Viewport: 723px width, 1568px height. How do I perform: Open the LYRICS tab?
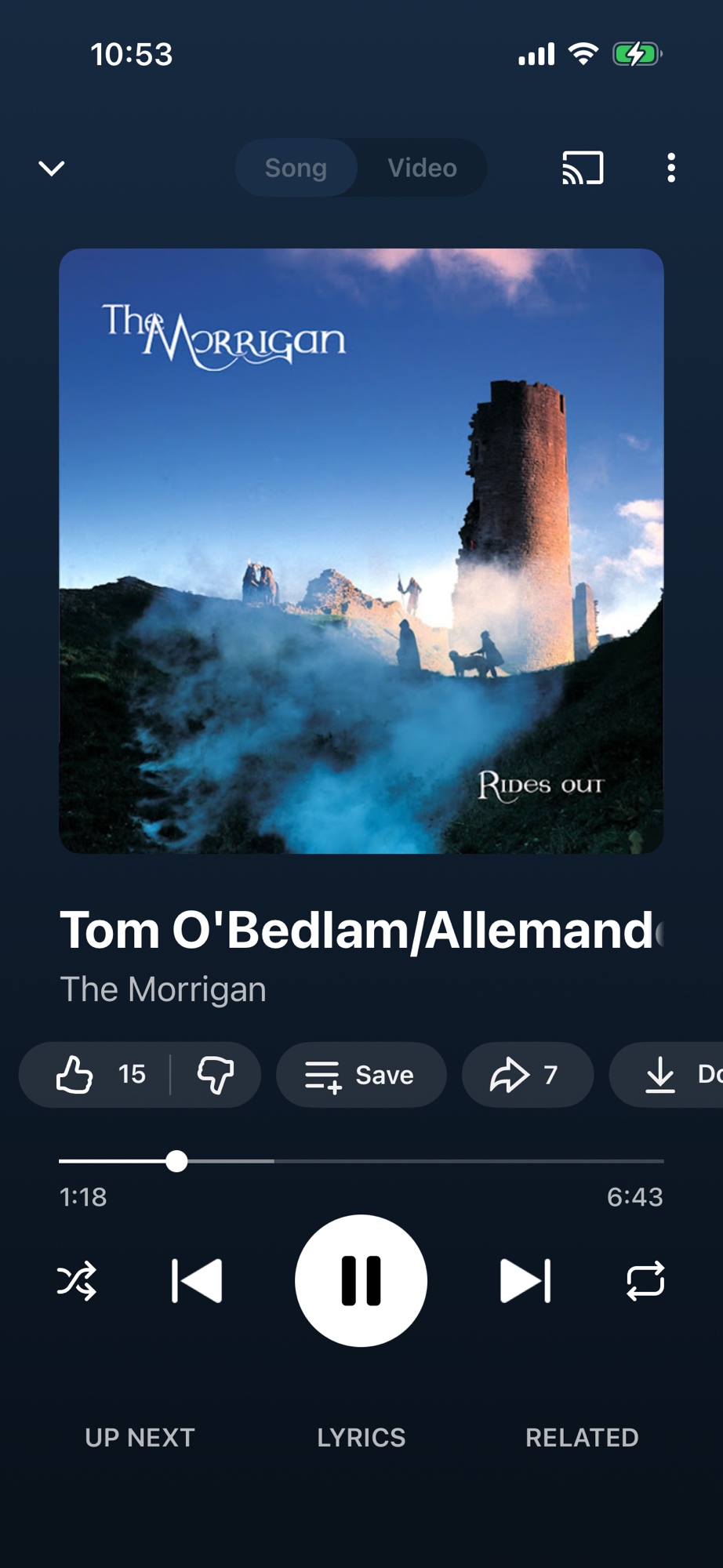point(361,1437)
